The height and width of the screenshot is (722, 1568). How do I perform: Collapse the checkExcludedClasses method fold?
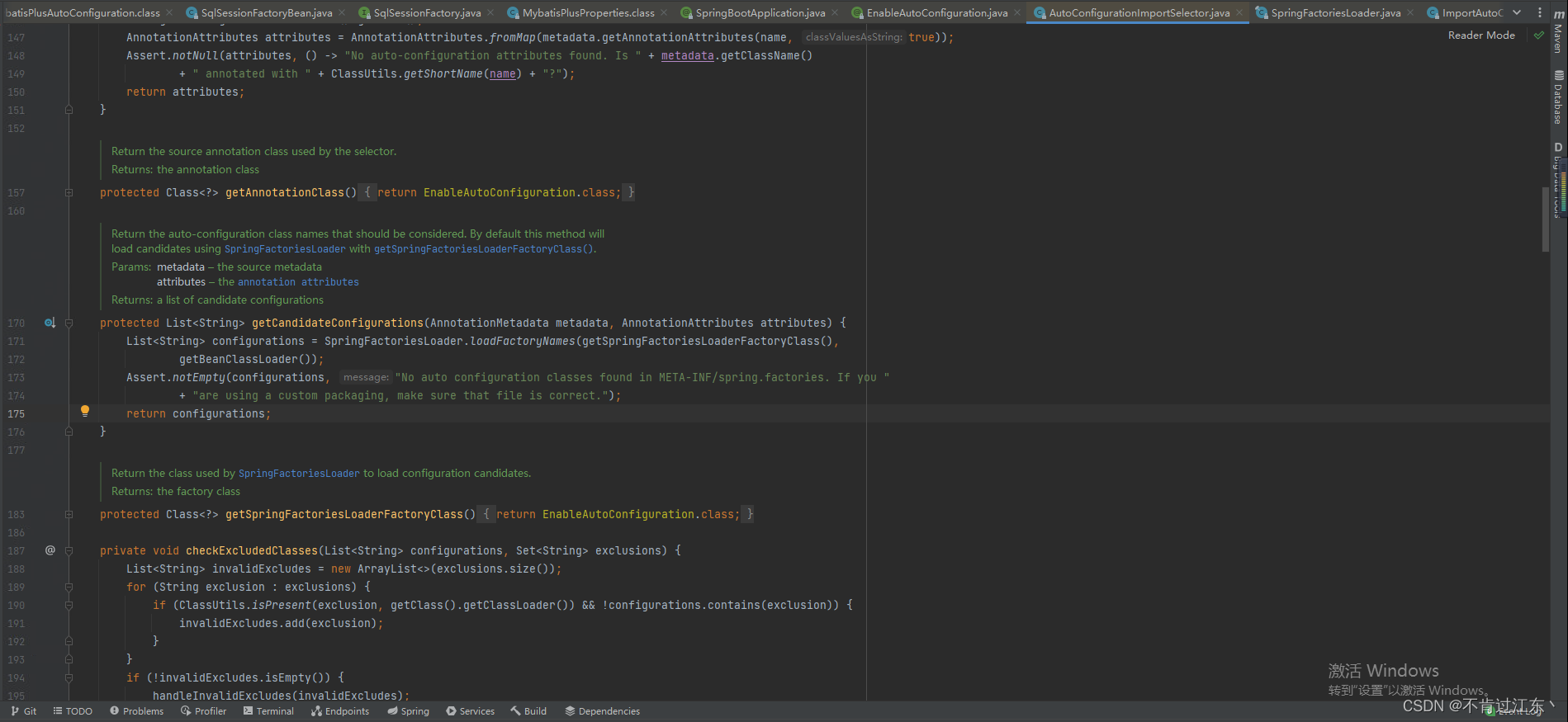click(x=69, y=551)
